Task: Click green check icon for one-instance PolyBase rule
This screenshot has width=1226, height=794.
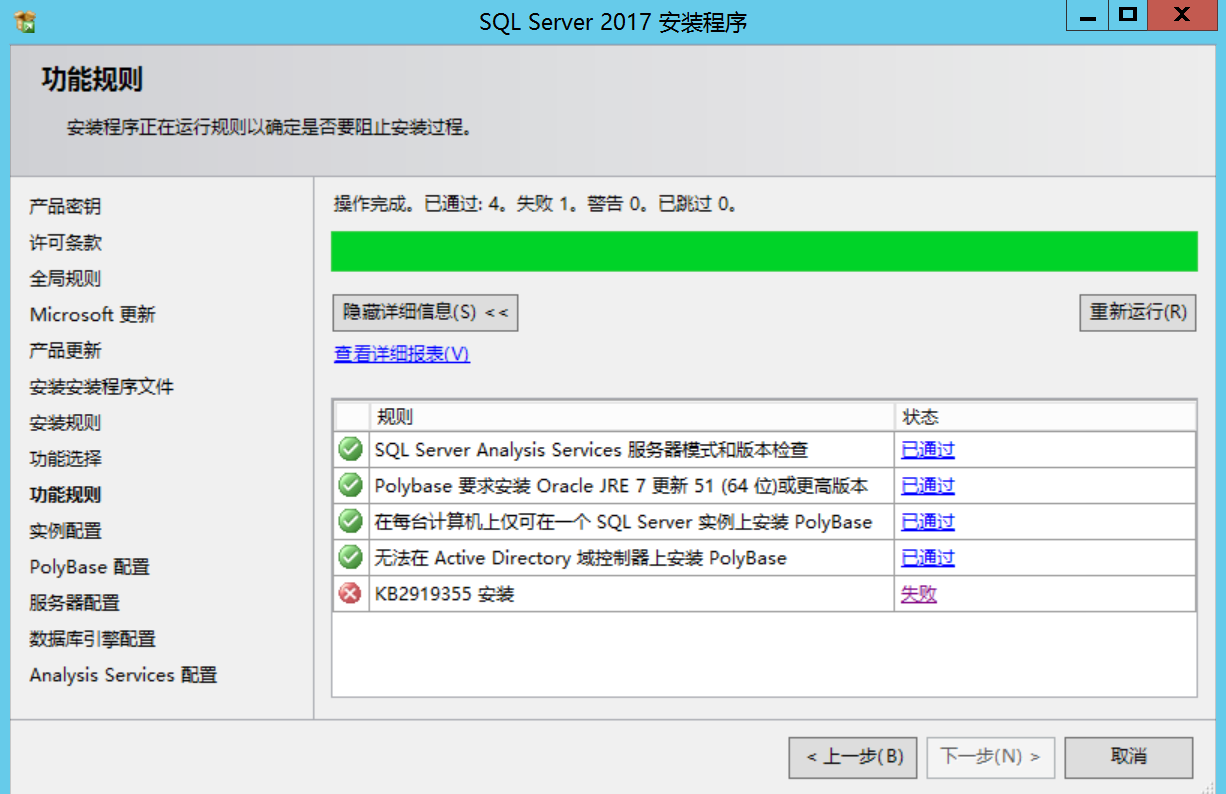Action: [350, 521]
